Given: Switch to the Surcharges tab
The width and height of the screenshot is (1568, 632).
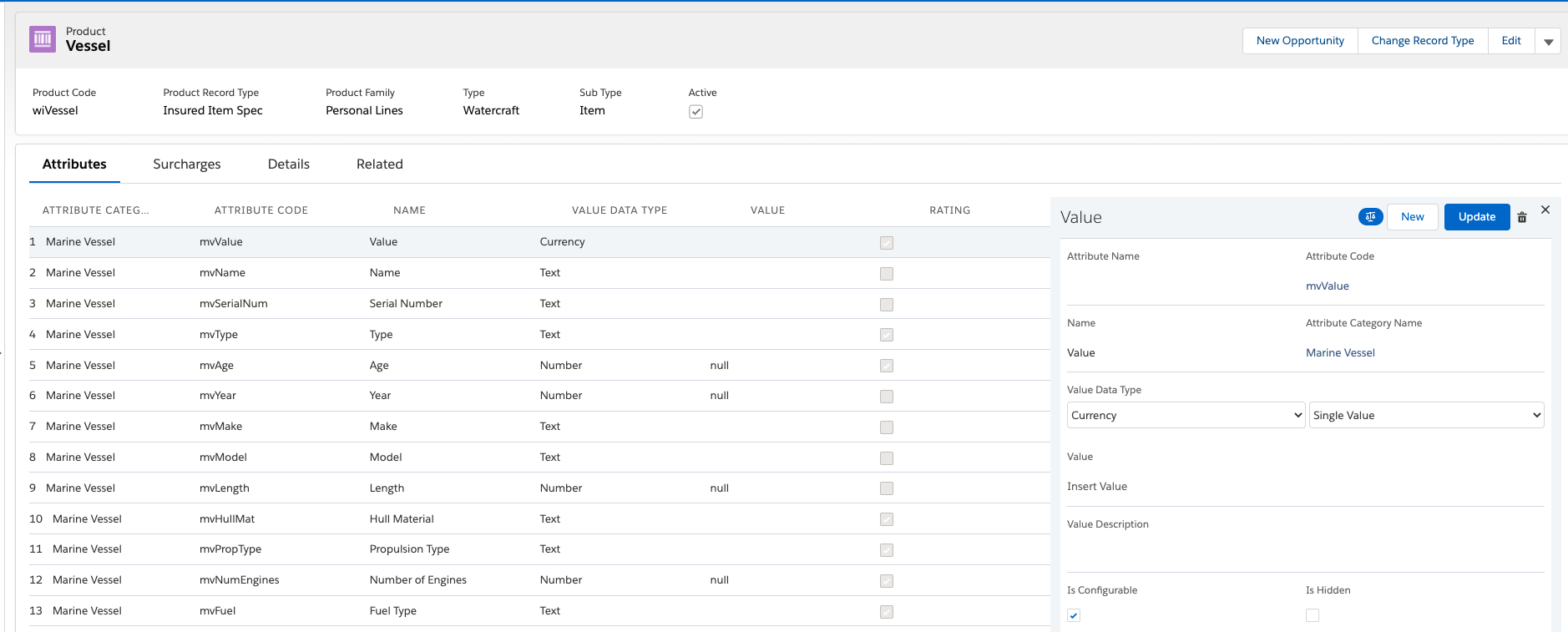Looking at the screenshot, I should pyautogui.click(x=187, y=164).
